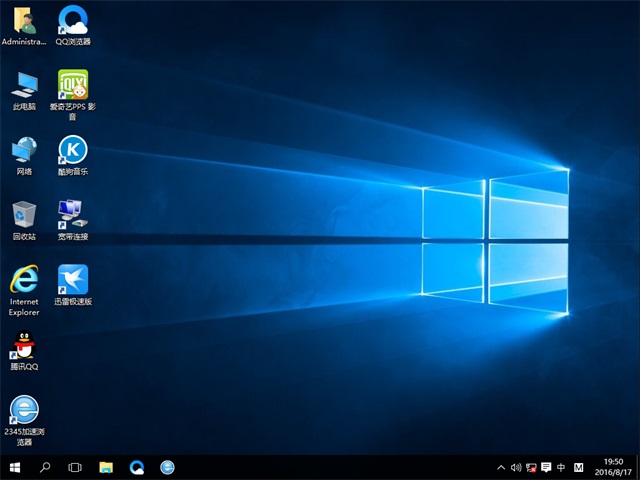Open the volume speaker control

(x=516, y=467)
